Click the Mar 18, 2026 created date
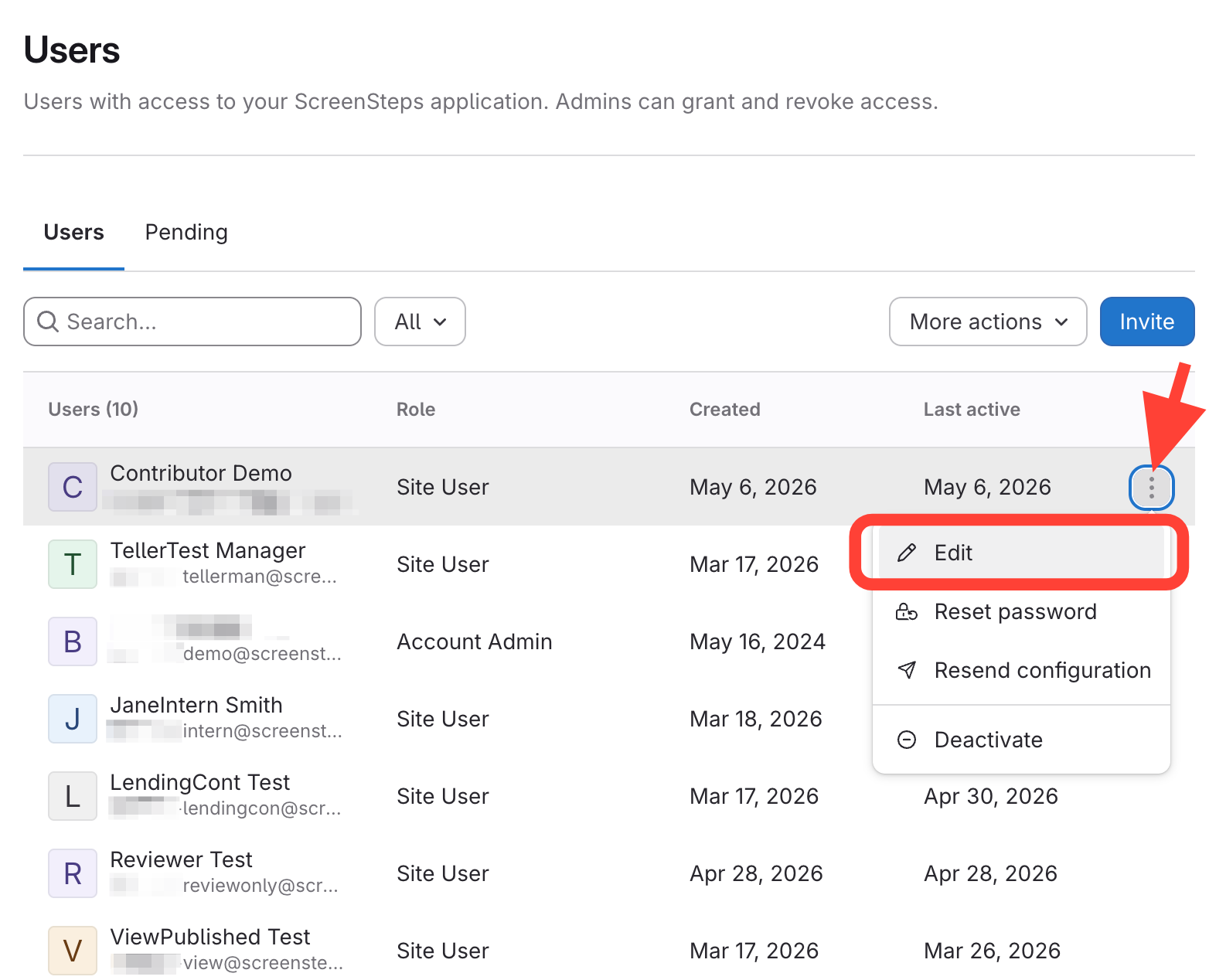This screenshot has width=1209, height=980. (756, 719)
